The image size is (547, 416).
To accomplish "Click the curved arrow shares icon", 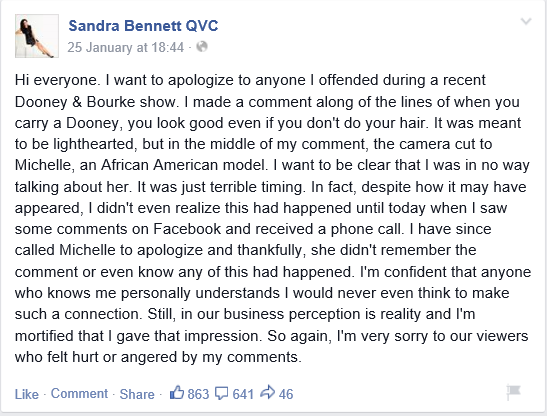I will pos(268,392).
